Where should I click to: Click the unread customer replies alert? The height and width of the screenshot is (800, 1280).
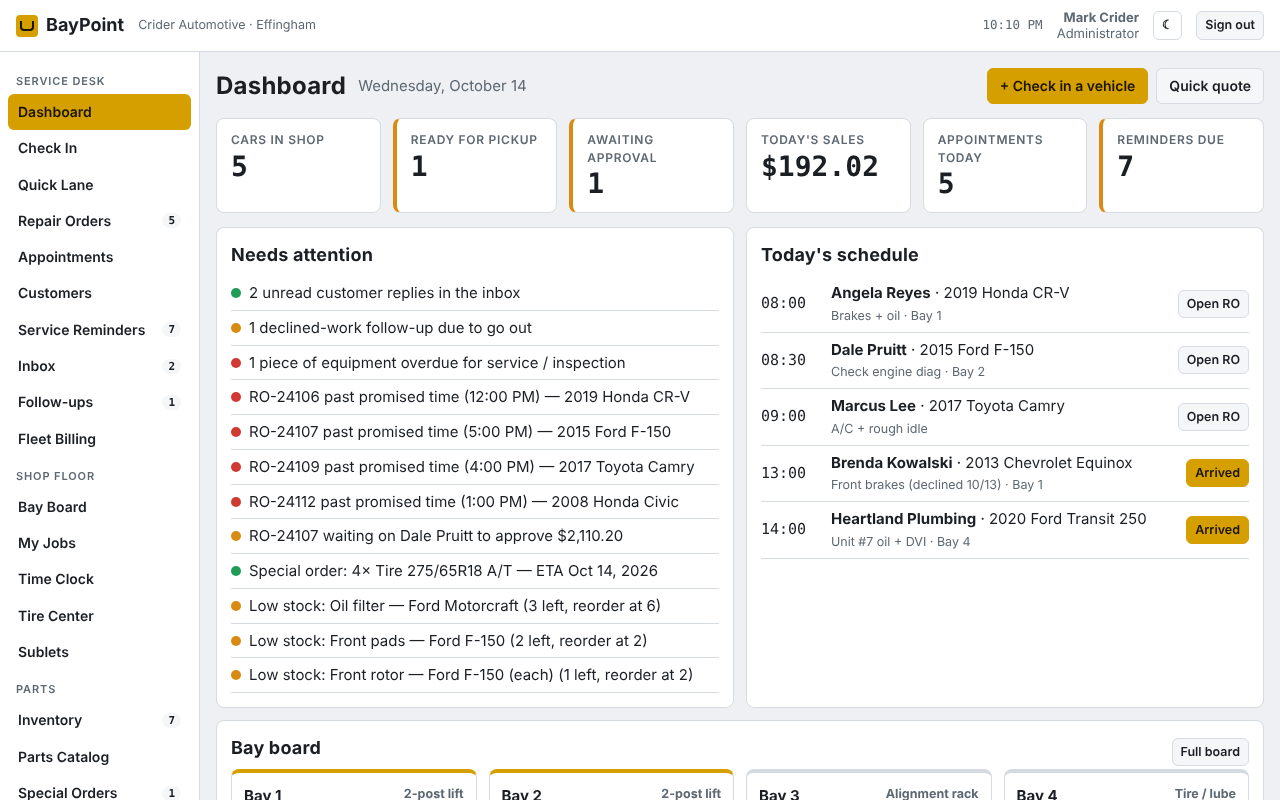pos(475,293)
